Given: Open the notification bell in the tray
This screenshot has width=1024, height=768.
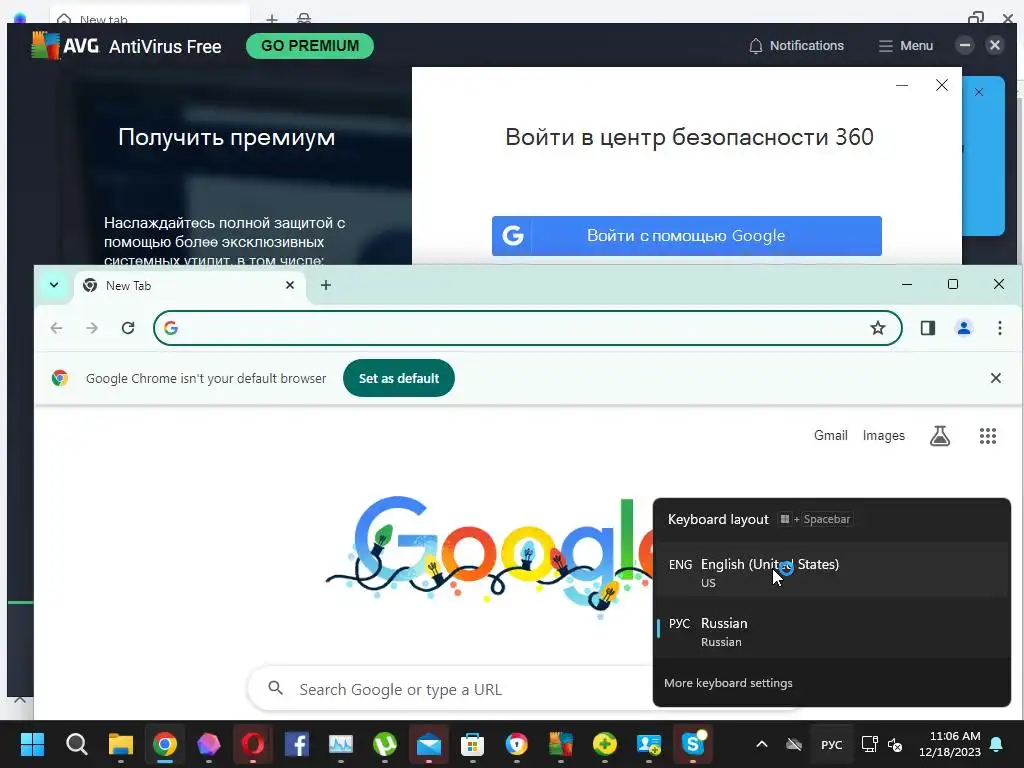Looking at the screenshot, I should coord(997,744).
